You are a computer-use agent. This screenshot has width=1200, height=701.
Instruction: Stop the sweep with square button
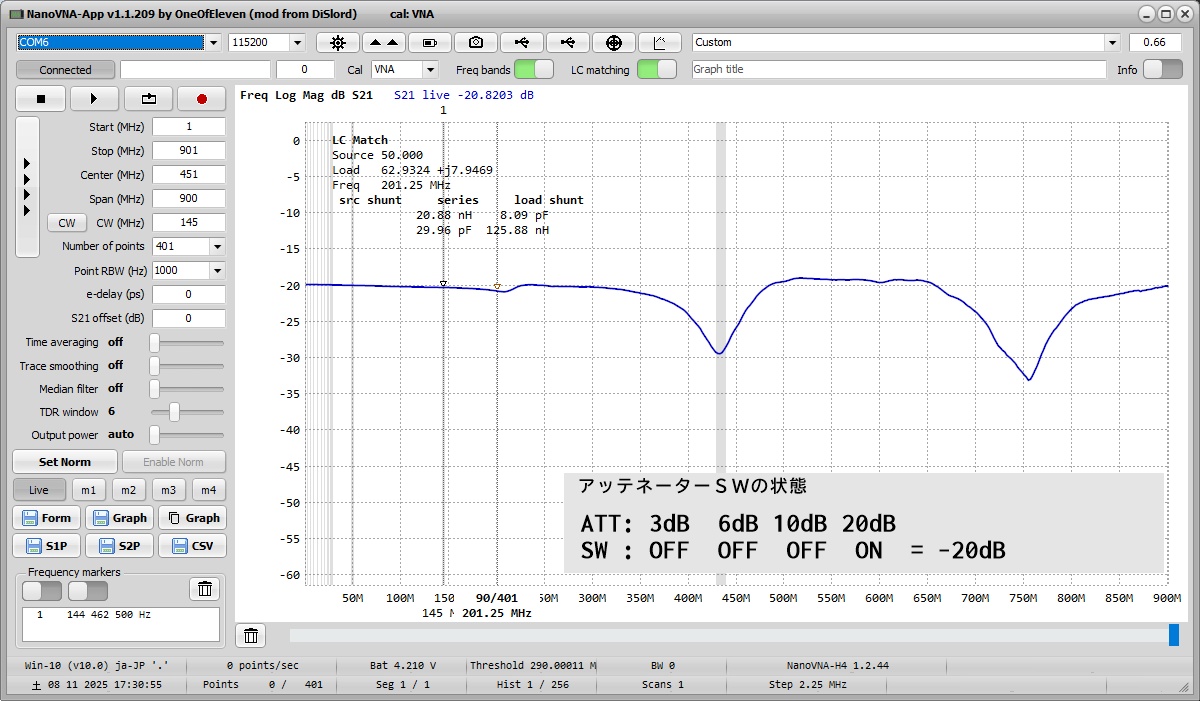[x=41, y=99]
